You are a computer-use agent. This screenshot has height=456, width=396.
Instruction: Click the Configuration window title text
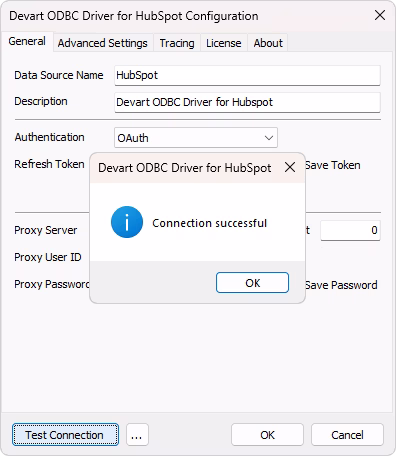pos(134,16)
